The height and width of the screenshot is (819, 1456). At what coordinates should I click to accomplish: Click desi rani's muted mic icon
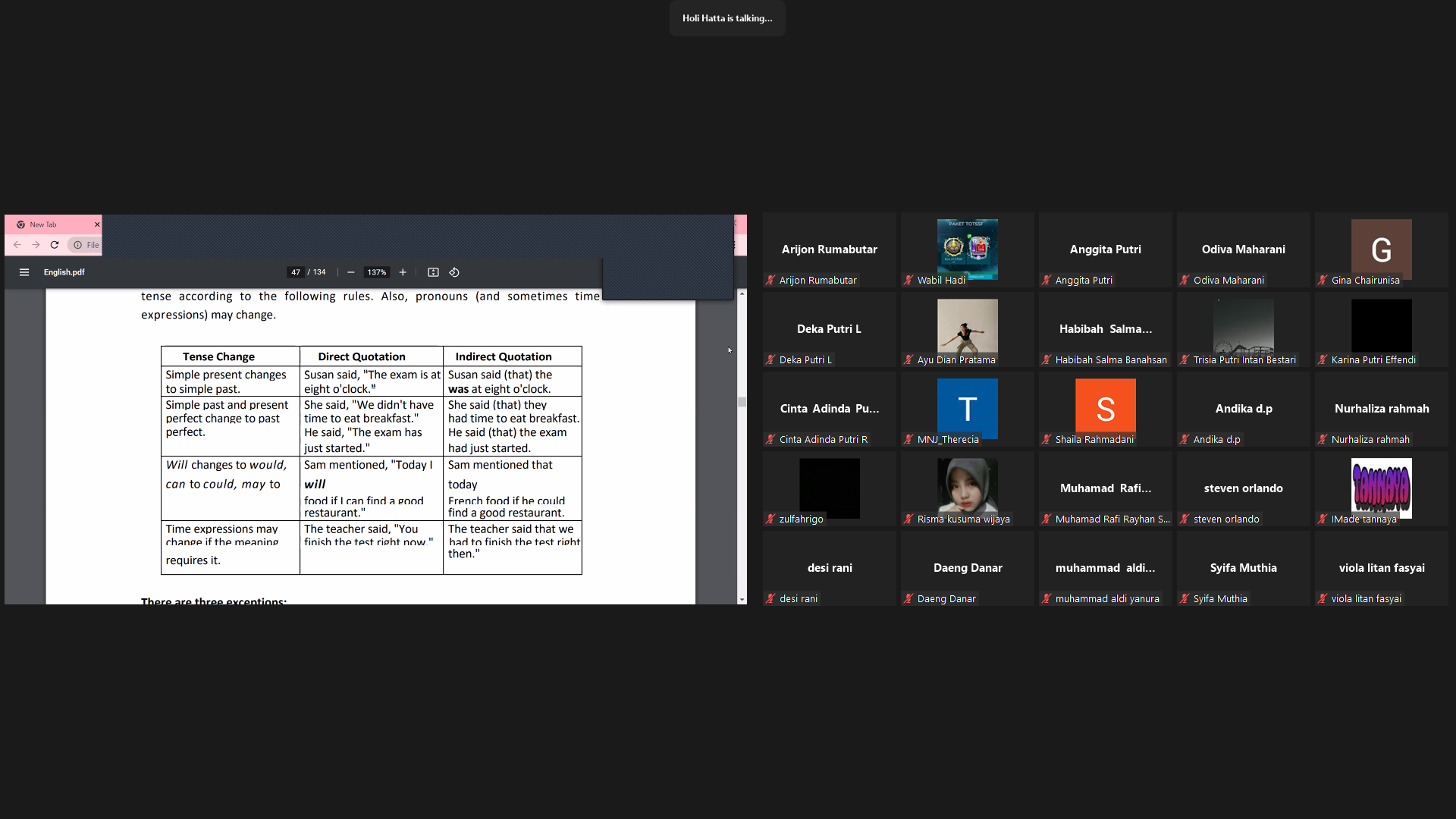click(770, 598)
